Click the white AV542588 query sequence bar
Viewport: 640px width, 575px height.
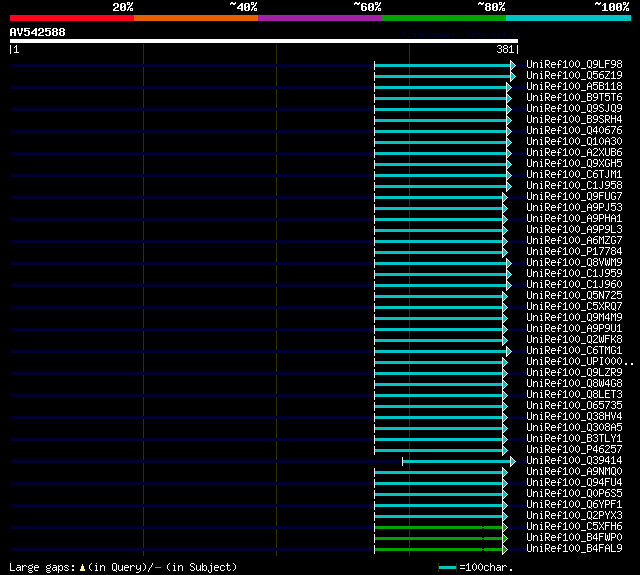pyautogui.click(x=264, y=41)
